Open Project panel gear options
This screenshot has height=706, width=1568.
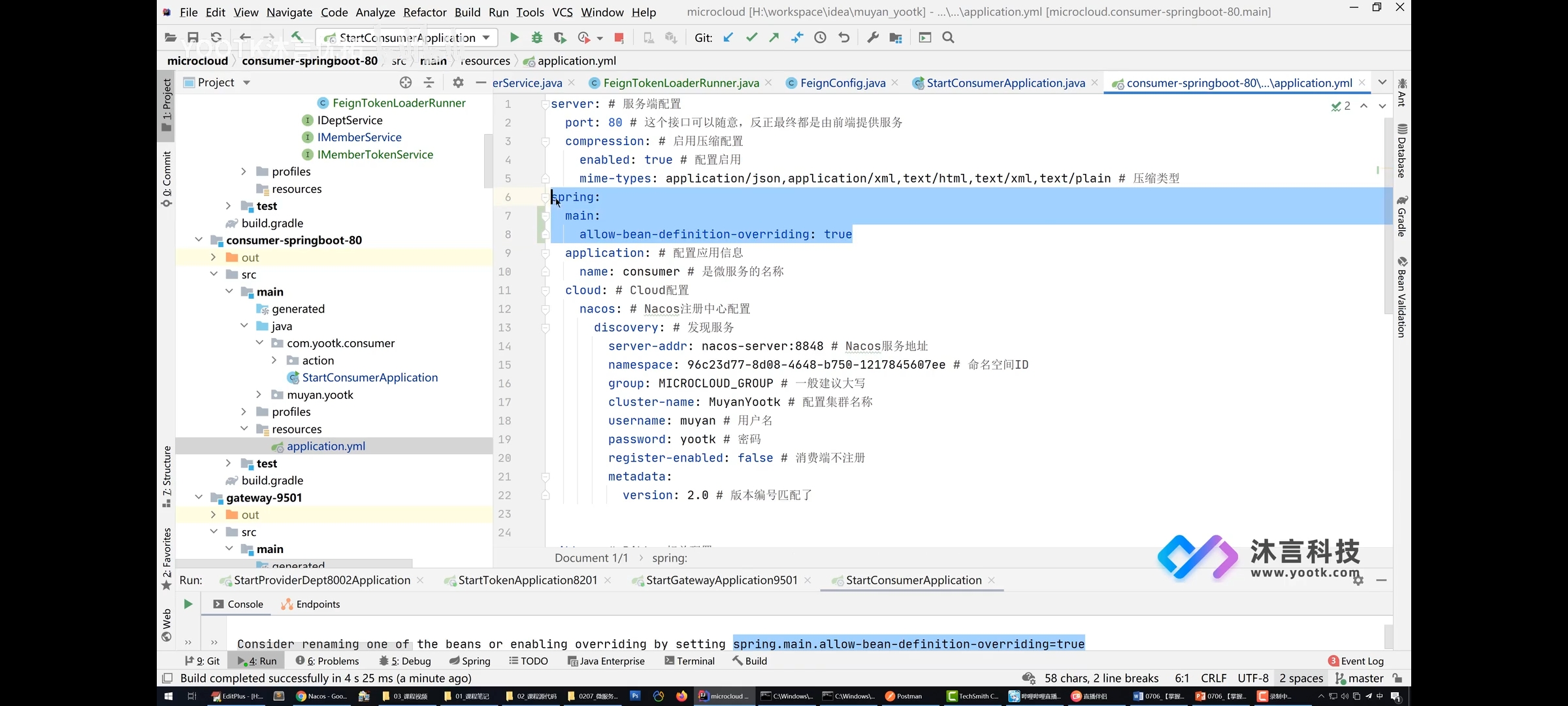click(x=458, y=82)
